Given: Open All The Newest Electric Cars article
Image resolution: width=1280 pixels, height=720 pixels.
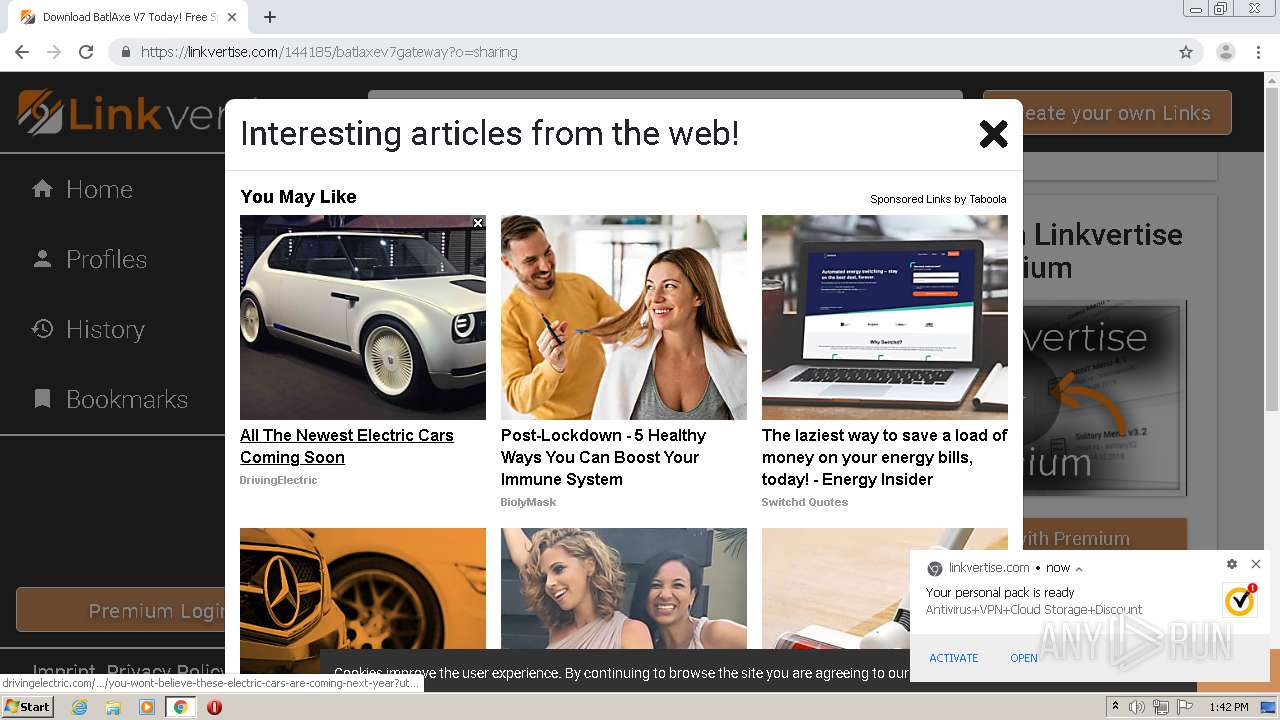Looking at the screenshot, I should (347, 446).
